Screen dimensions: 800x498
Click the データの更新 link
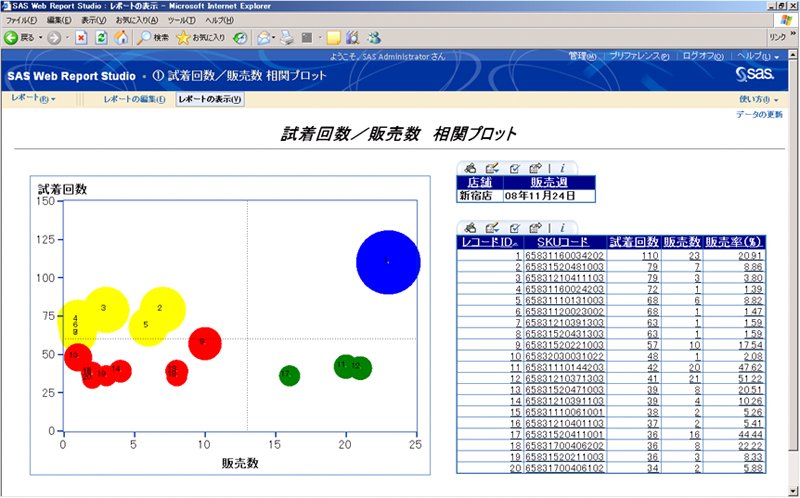759,115
